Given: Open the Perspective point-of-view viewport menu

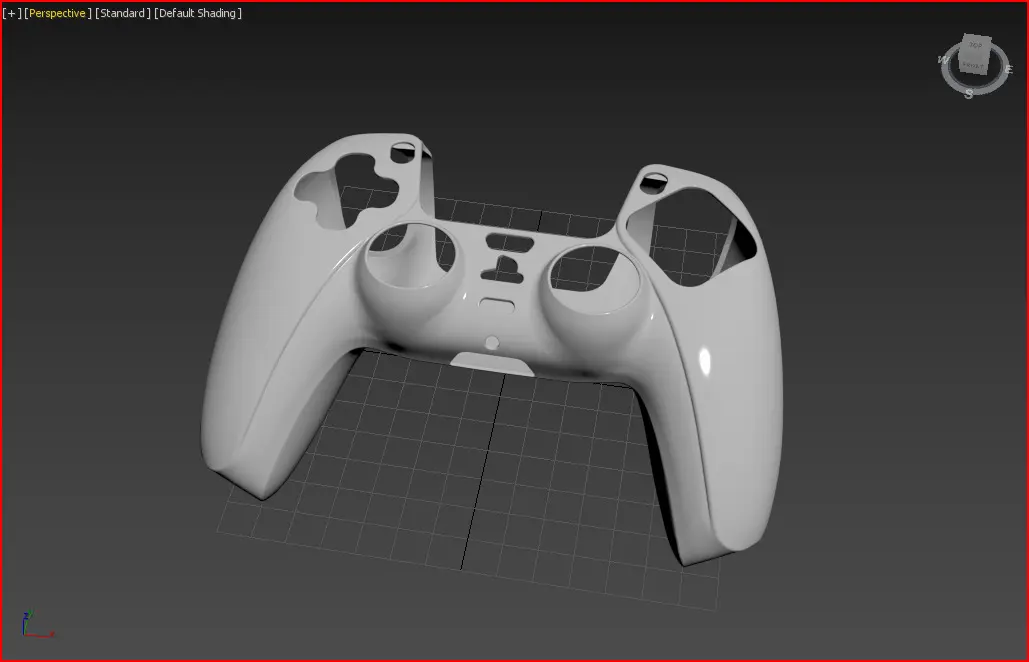Looking at the screenshot, I should [x=58, y=13].
